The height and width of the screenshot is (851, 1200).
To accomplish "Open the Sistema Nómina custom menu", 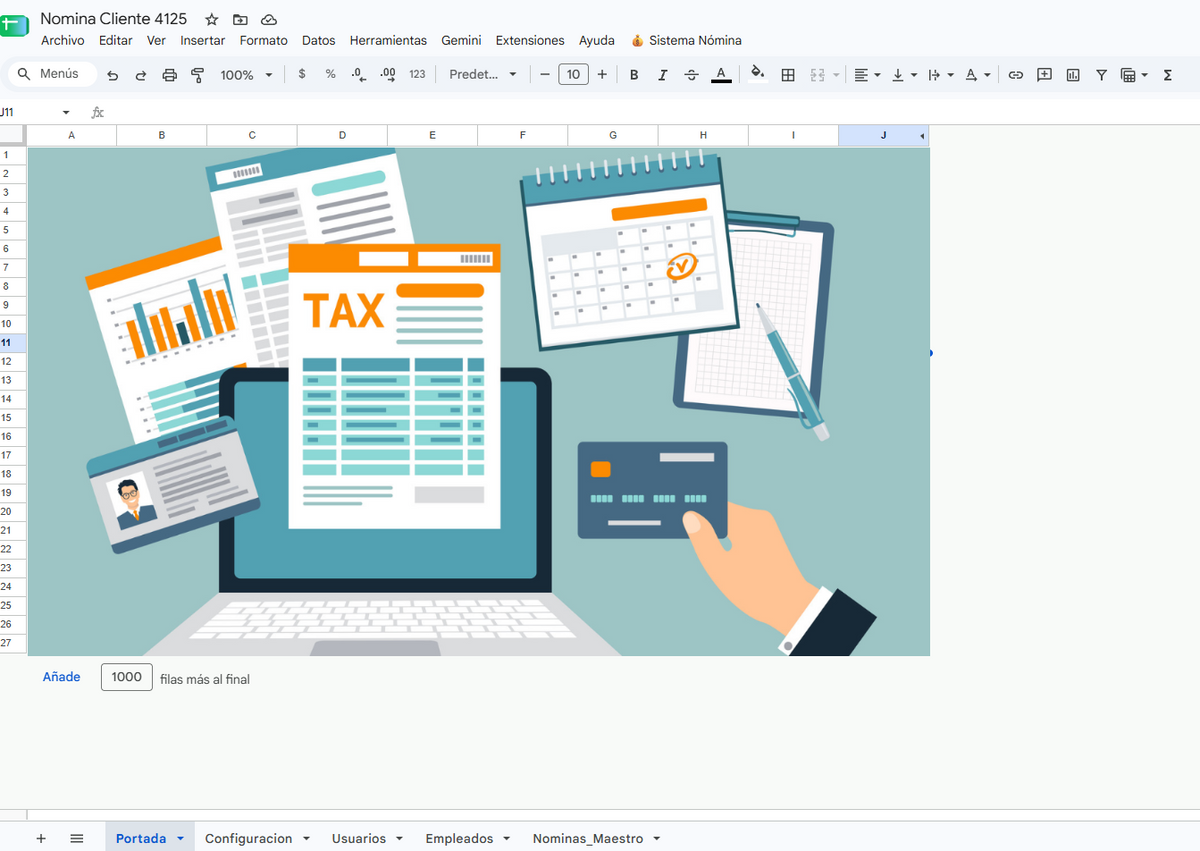I will (x=686, y=41).
